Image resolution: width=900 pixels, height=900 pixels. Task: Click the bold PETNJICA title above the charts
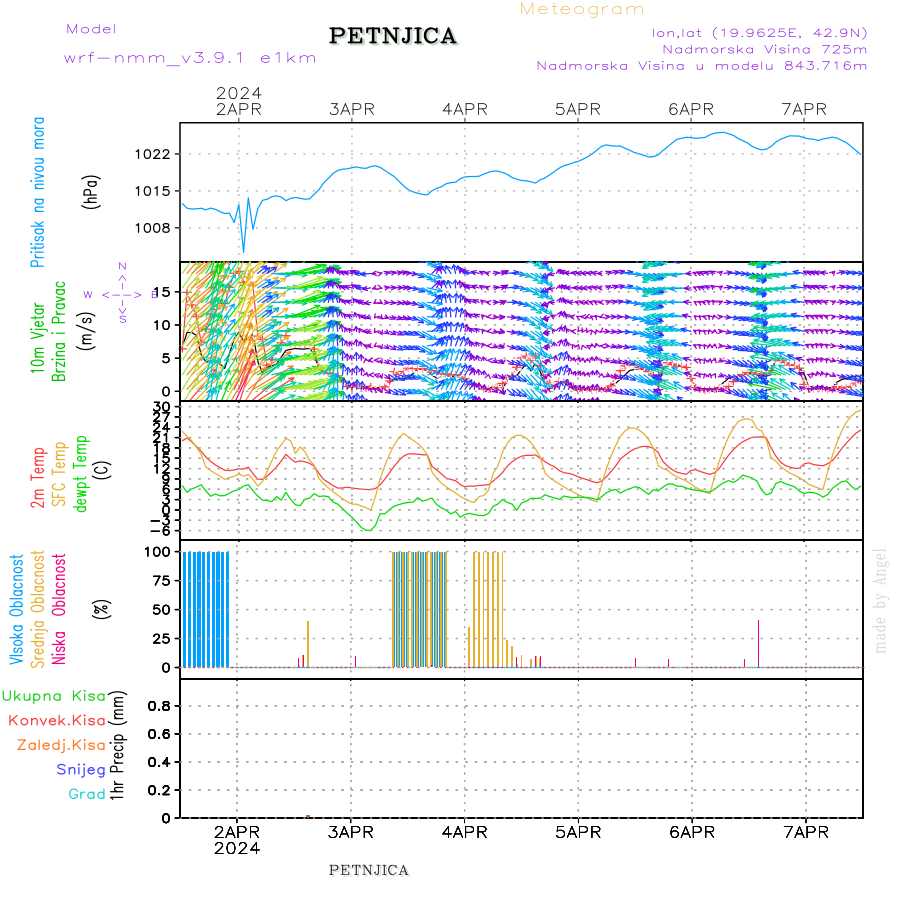(x=393, y=36)
